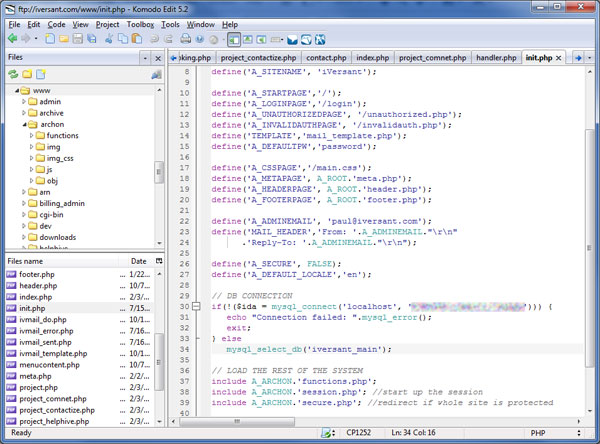Viewport: 600px width, 444px height.
Task: Open the help globe icon
Action: (200, 39)
